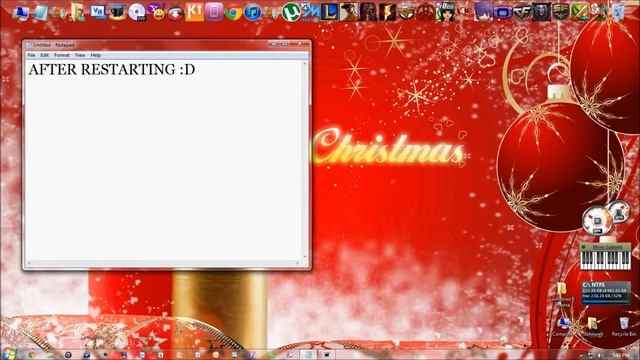Image resolution: width=640 pixels, height=360 pixels.
Task: Open the pink phone app icon
Action: [x=214, y=11]
